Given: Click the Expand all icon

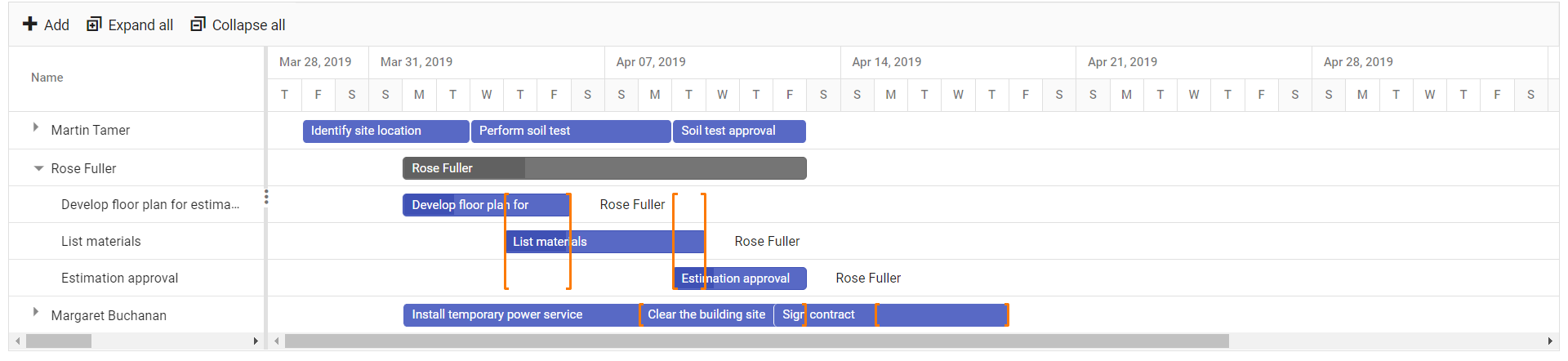Looking at the screenshot, I should [x=94, y=25].
